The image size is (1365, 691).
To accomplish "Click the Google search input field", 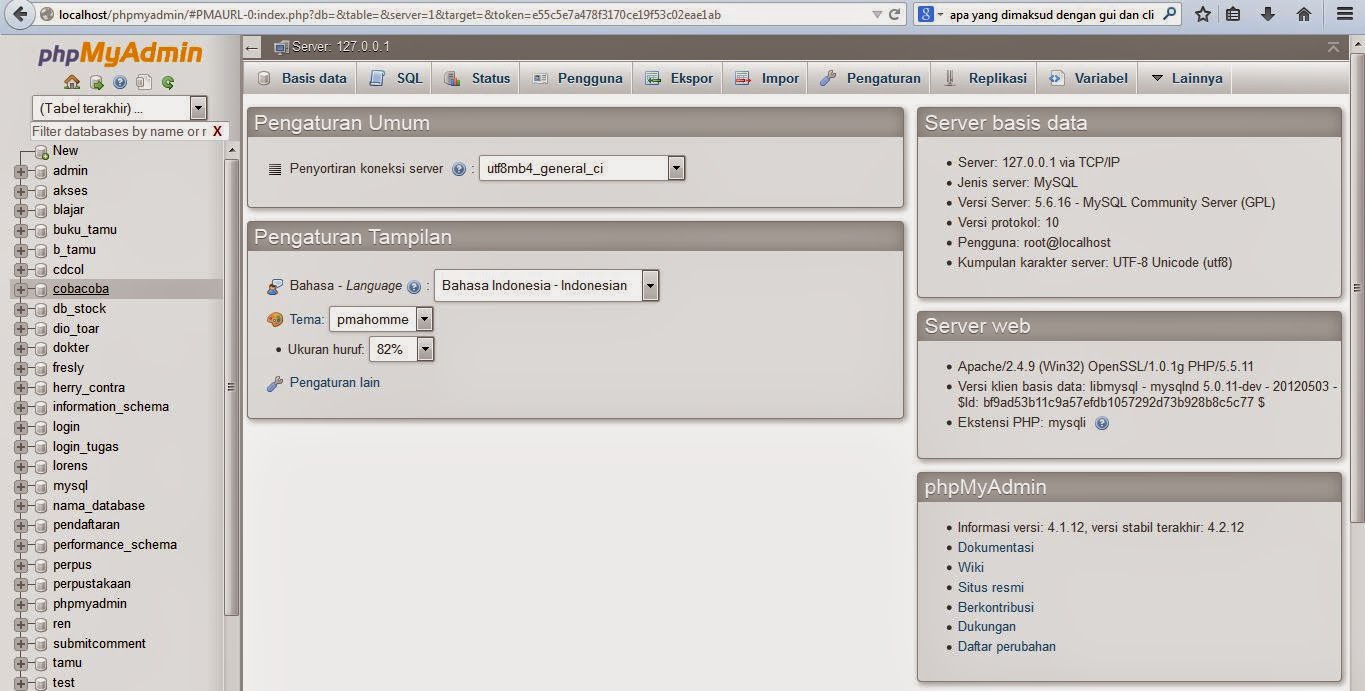I will [1050, 15].
